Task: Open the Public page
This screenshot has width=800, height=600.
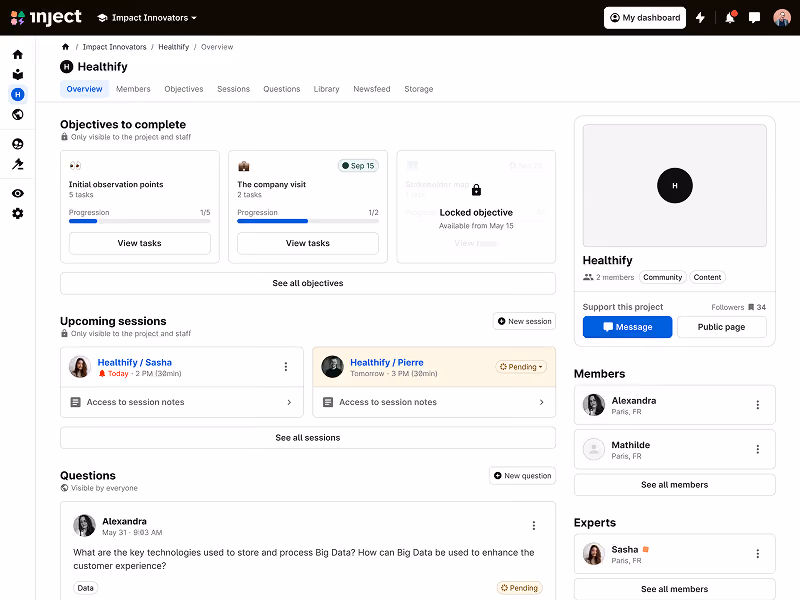Action: coord(721,327)
